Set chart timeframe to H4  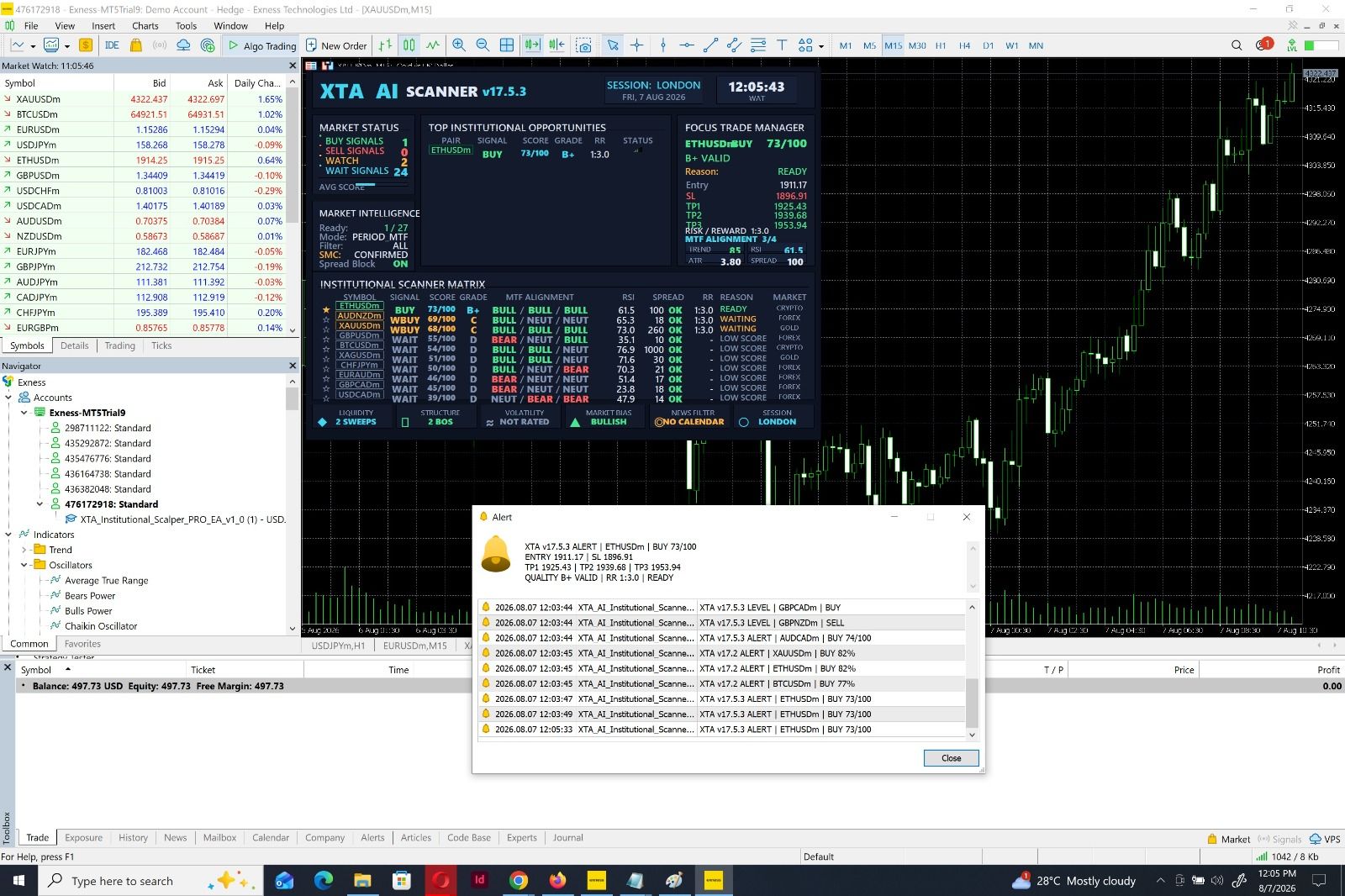(x=964, y=45)
